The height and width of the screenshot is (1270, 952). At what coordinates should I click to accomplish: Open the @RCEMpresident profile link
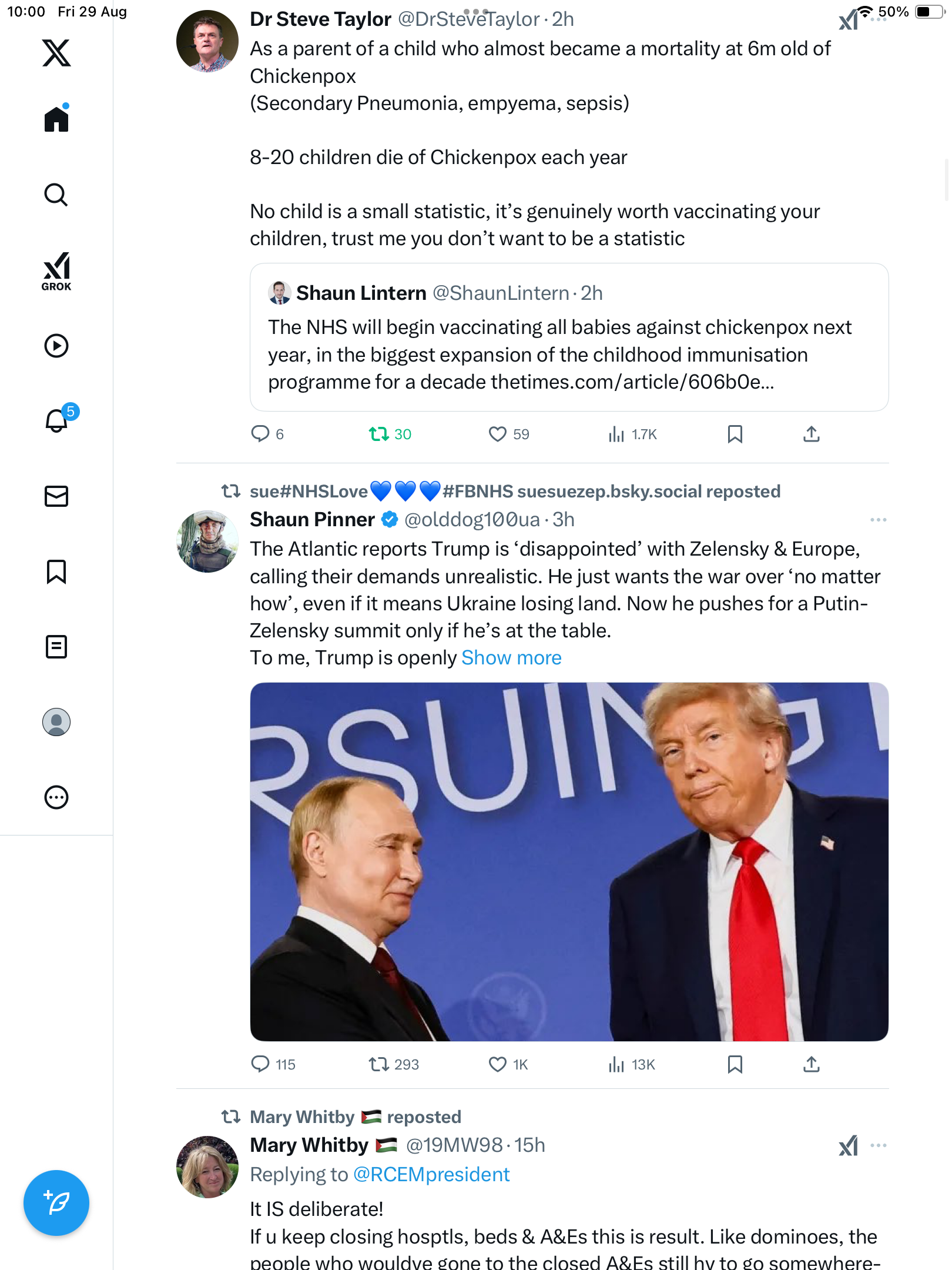pos(431,1175)
